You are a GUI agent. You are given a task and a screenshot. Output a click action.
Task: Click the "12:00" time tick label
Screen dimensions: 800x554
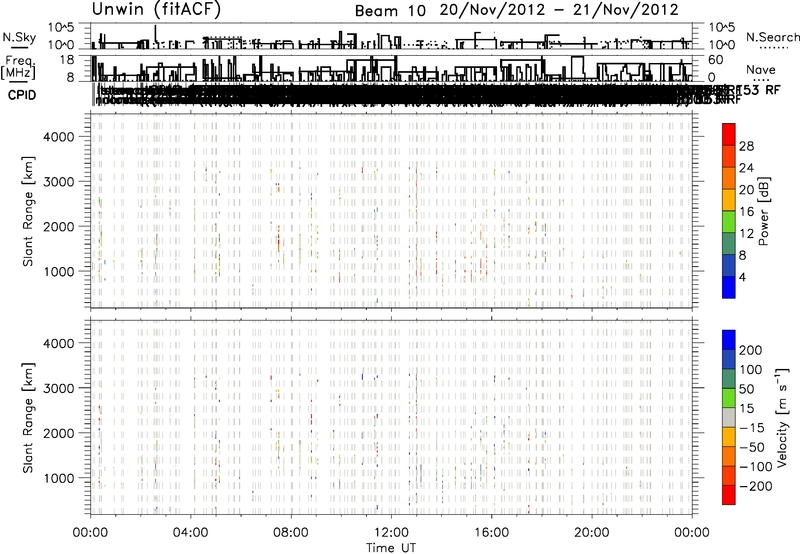point(391,533)
